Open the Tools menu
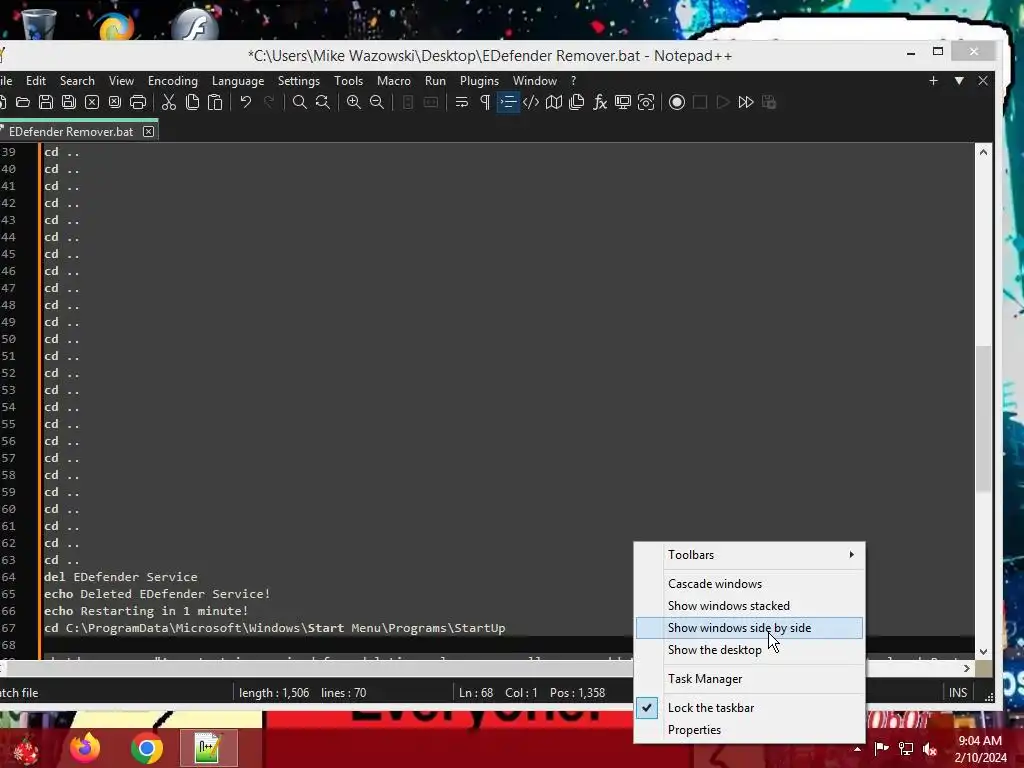Image resolution: width=1024 pixels, height=768 pixels. point(349,81)
